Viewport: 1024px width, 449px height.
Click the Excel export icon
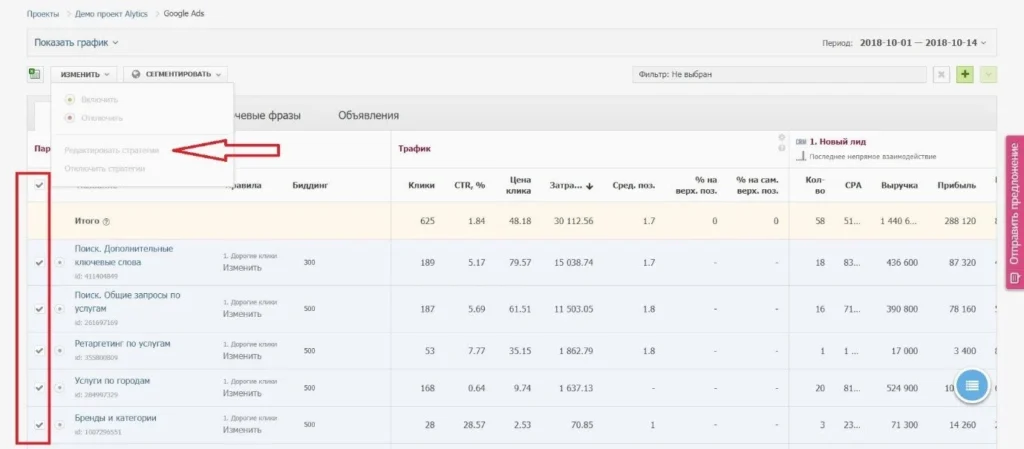[x=35, y=74]
